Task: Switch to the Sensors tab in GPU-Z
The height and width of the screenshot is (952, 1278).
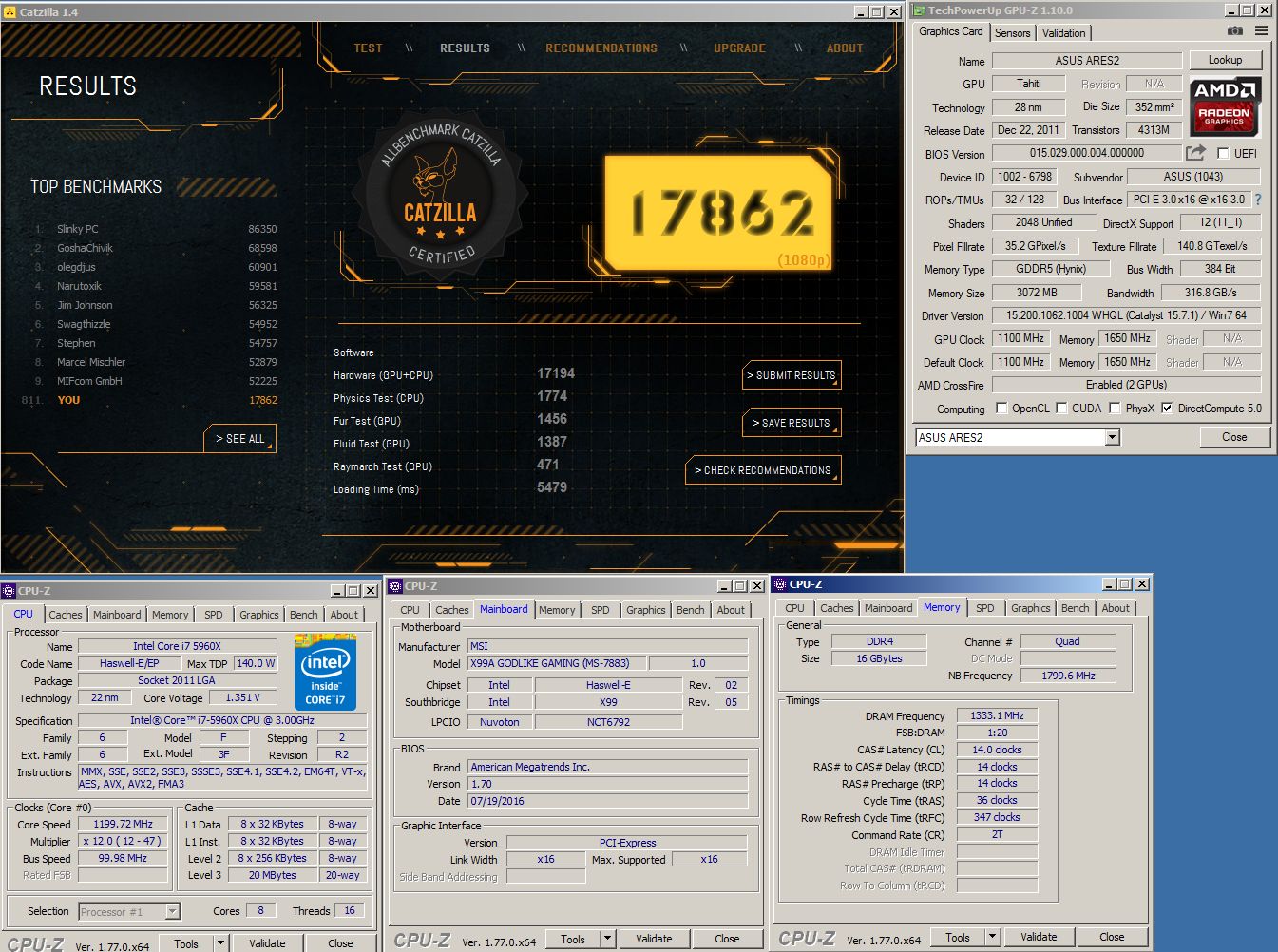Action: (1013, 33)
